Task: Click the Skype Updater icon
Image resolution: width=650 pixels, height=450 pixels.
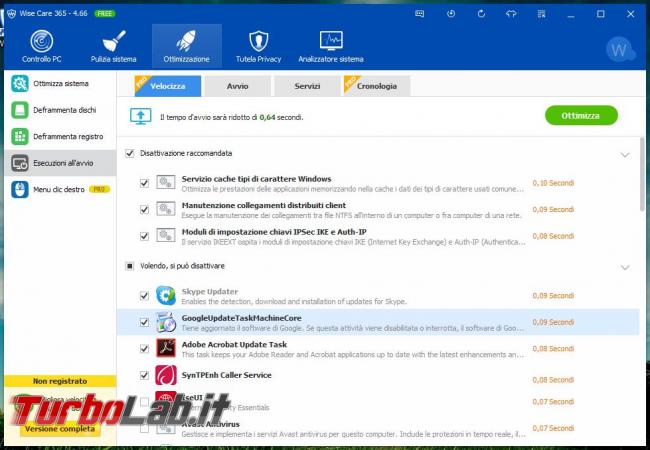Action: 166,295
